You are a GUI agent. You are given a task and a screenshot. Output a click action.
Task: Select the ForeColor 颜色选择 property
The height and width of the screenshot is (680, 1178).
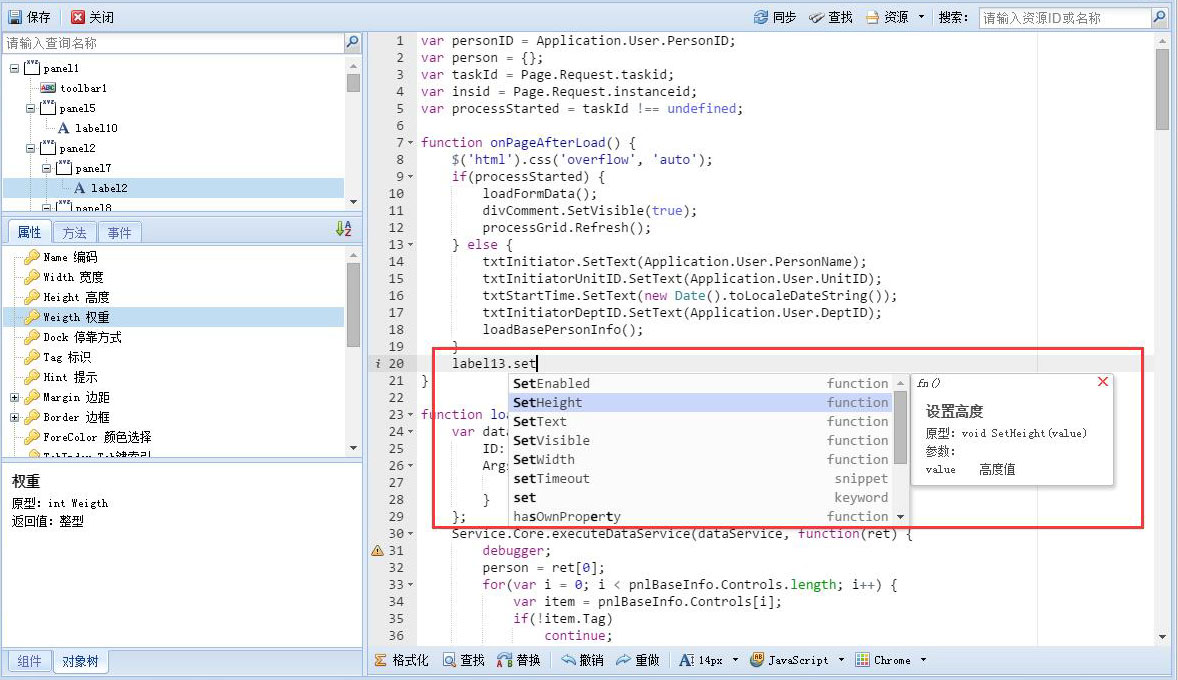97,437
